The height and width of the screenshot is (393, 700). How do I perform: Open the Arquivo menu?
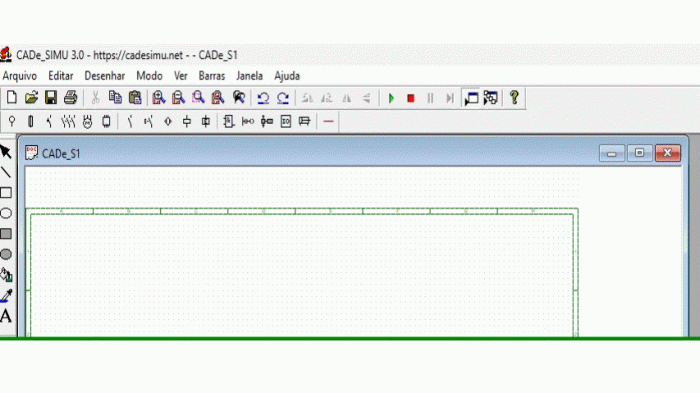(x=20, y=76)
